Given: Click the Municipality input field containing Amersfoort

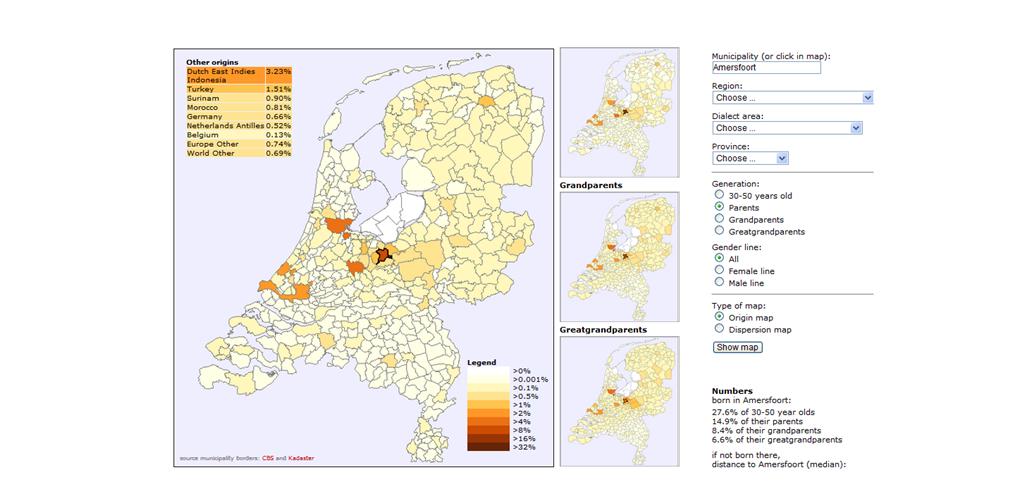Looking at the screenshot, I should tap(766, 67).
